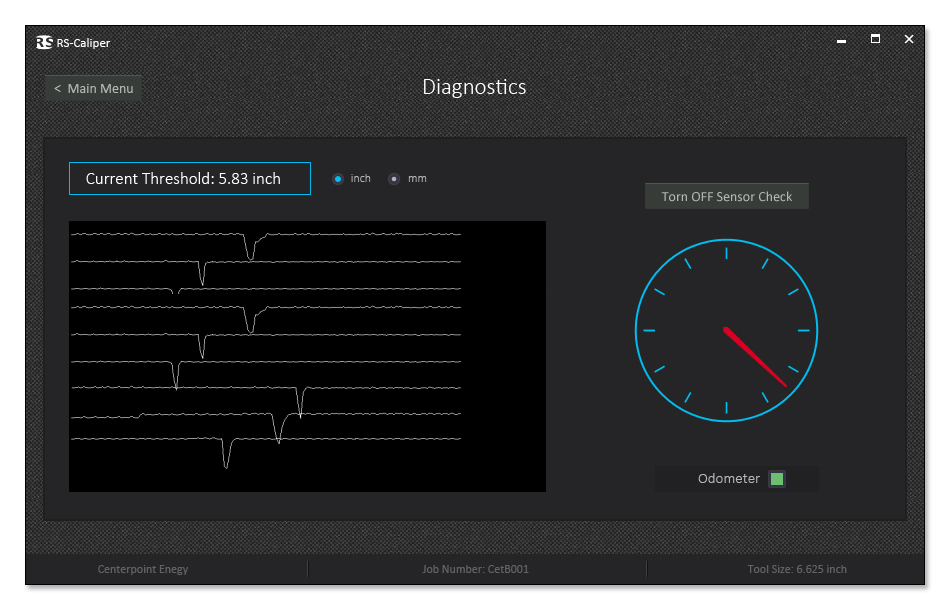Image resolution: width=950 pixels, height=610 pixels.
Task: Click the Torn OFF Sensor Check button
Action: [x=726, y=196]
